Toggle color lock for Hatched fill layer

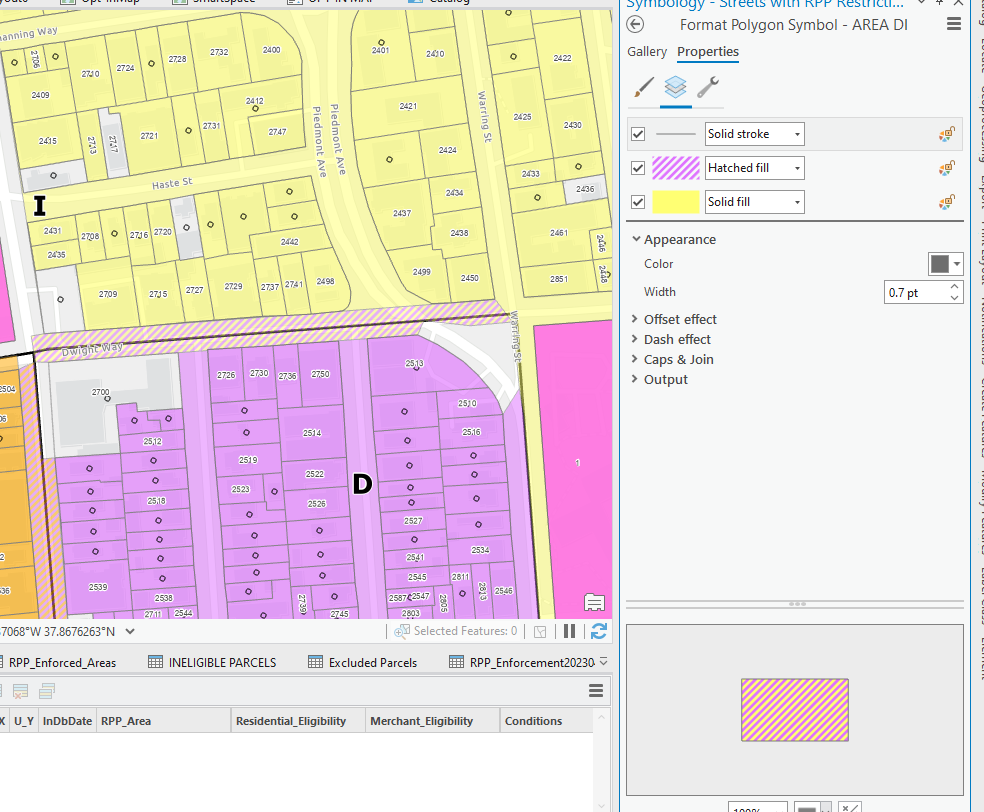tap(946, 168)
